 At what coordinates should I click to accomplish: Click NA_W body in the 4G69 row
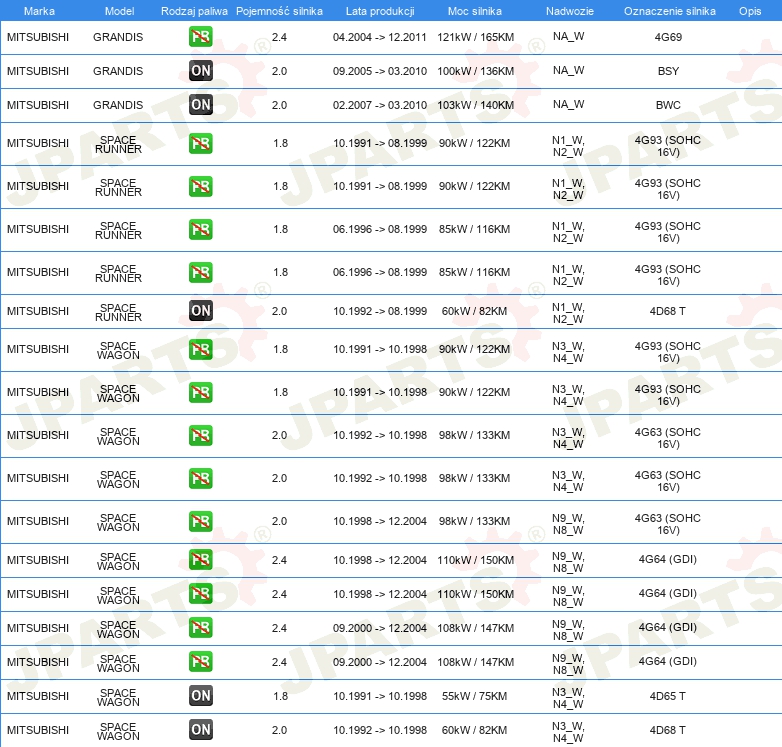click(x=568, y=36)
